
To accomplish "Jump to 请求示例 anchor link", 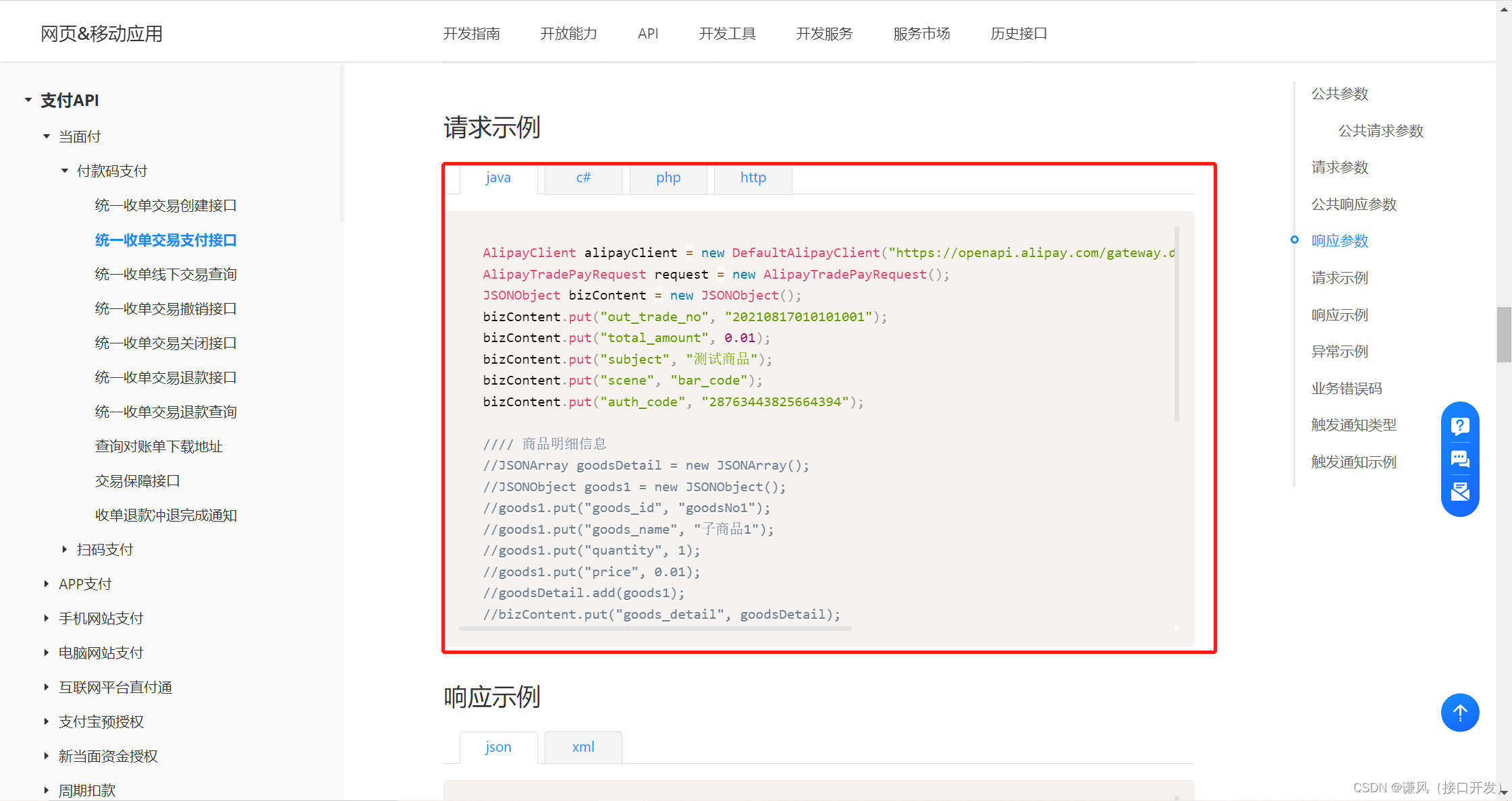I will [x=1340, y=278].
